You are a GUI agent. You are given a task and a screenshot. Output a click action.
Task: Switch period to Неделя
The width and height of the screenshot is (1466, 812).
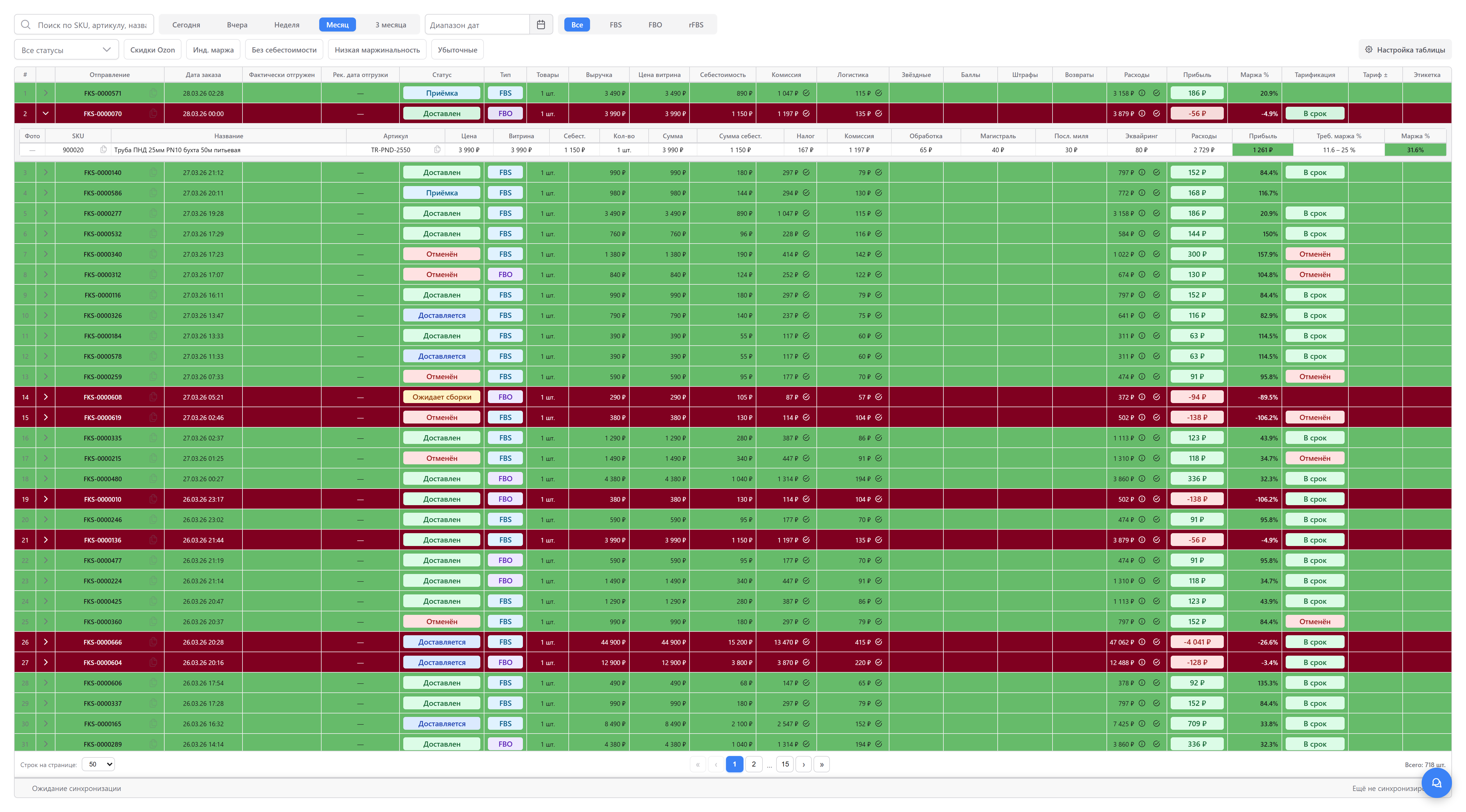click(286, 24)
